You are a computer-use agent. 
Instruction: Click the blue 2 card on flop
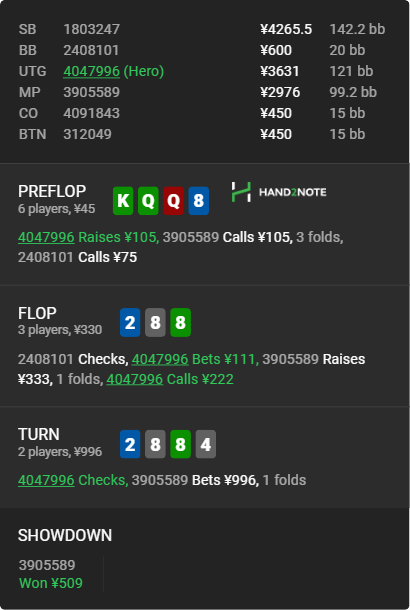130,323
